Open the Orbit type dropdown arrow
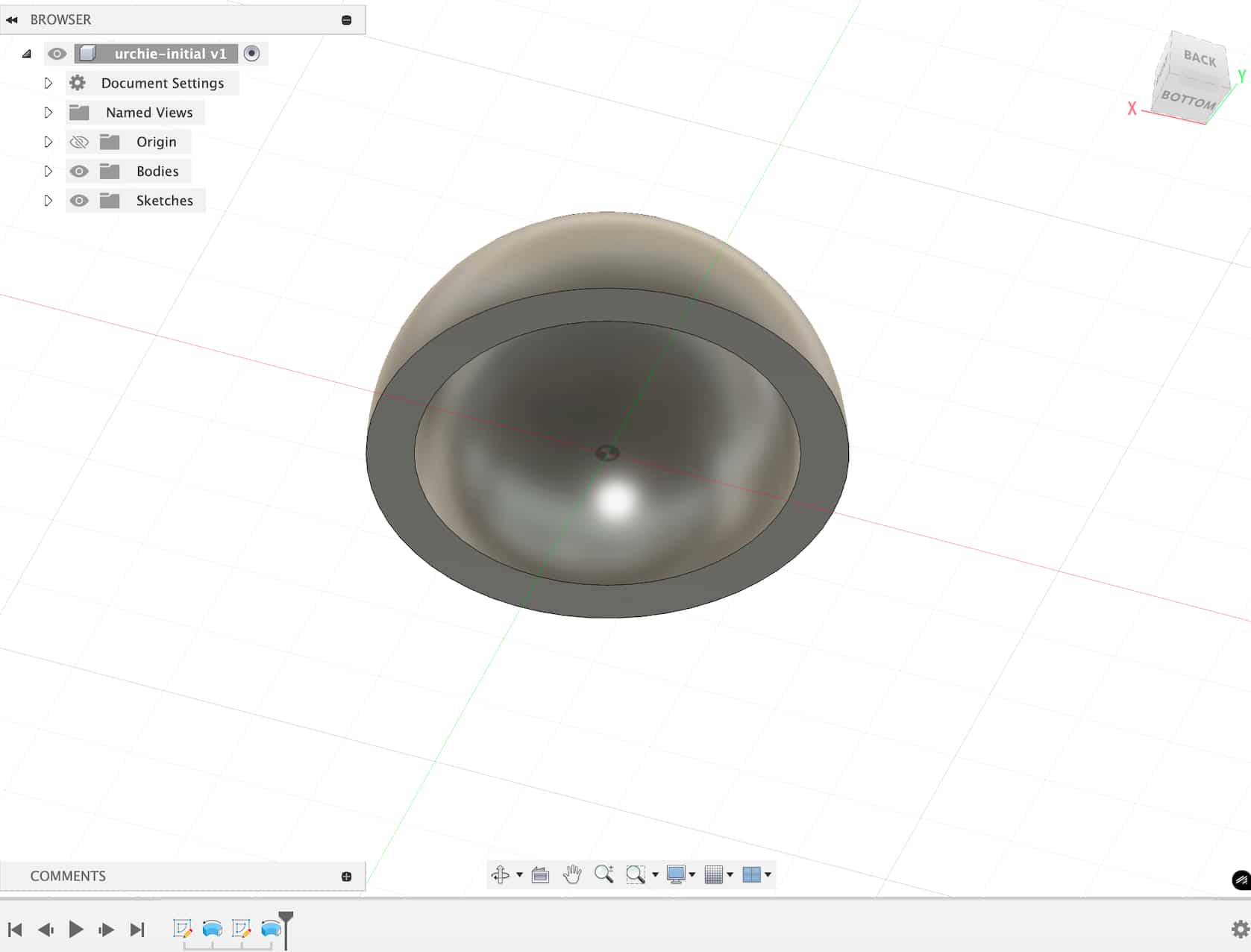The width and height of the screenshot is (1251, 952). (x=519, y=874)
